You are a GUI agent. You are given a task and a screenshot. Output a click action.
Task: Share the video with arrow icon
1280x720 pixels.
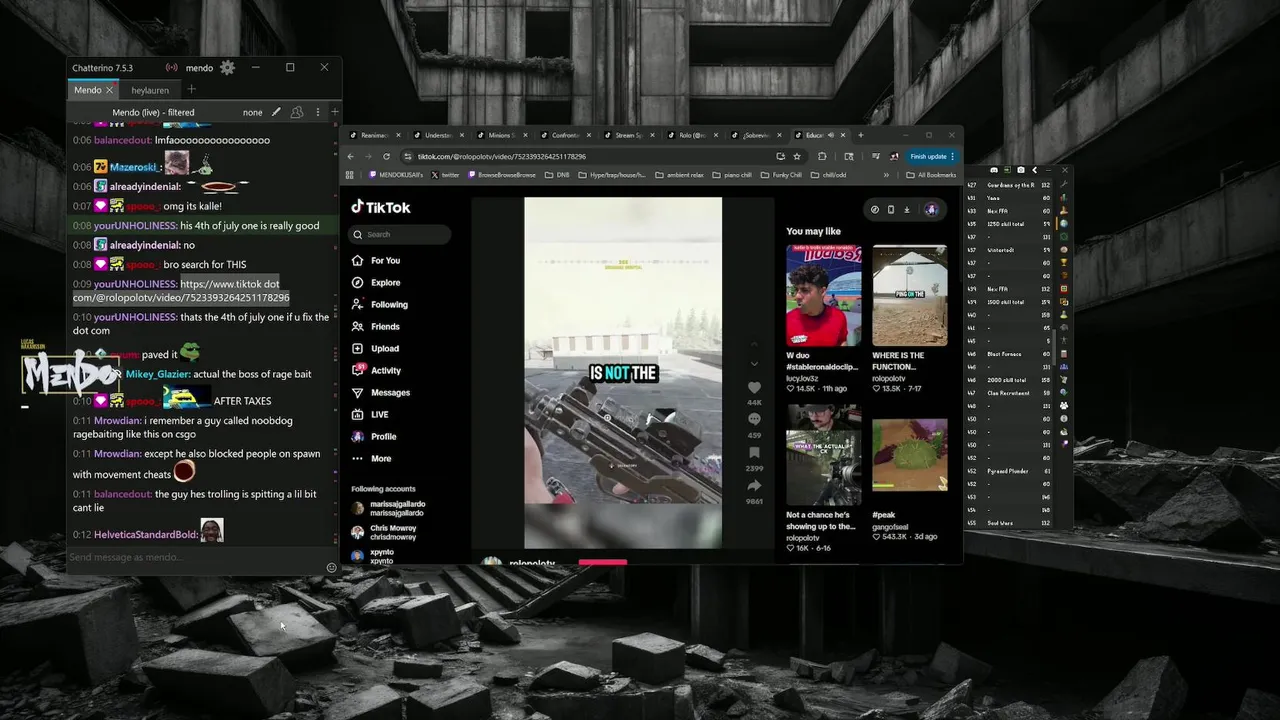pos(754,486)
